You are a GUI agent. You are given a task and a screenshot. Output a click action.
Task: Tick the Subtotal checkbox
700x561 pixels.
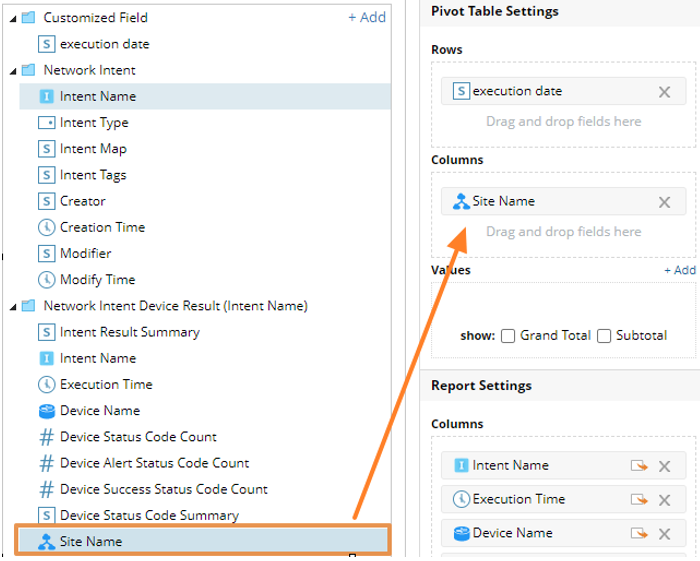coord(604,336)
